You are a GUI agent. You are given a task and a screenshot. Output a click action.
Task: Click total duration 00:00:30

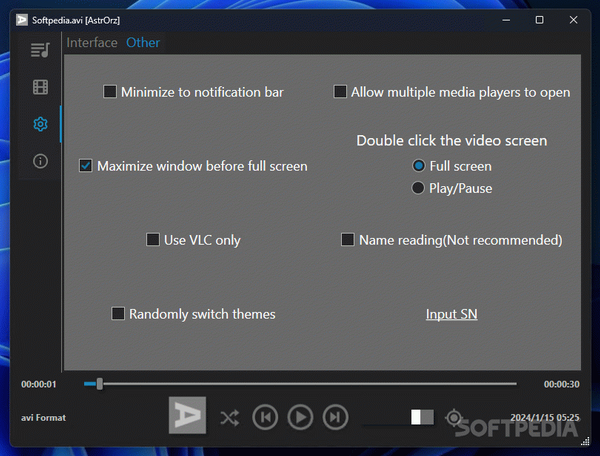[561, 384]
